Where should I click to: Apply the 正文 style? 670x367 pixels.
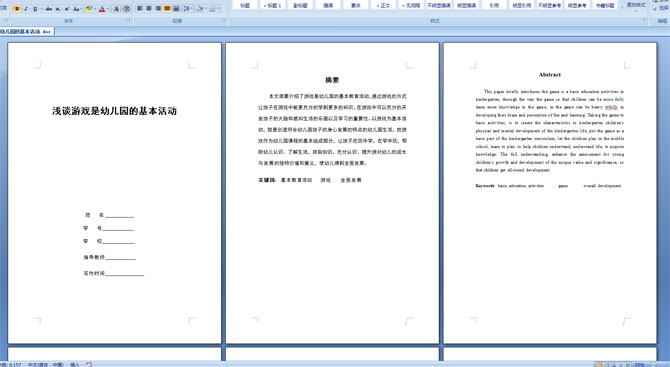(383, 5)
